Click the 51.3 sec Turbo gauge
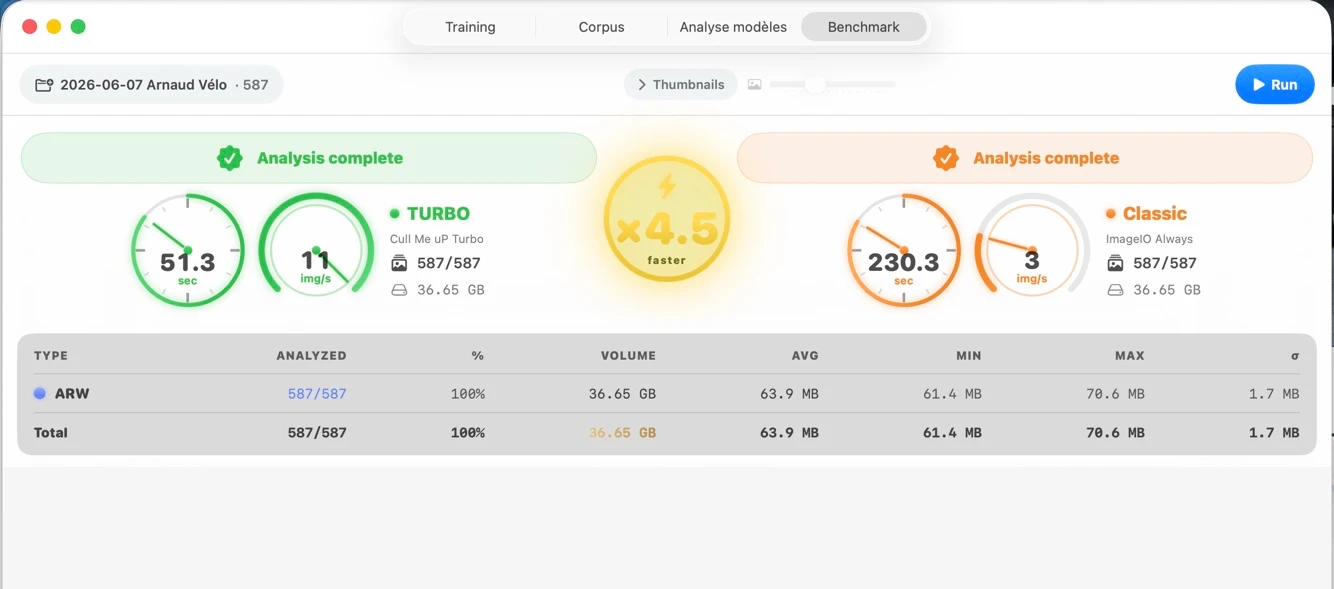This screenshot has width=1334, height=589. click(188, 250)
